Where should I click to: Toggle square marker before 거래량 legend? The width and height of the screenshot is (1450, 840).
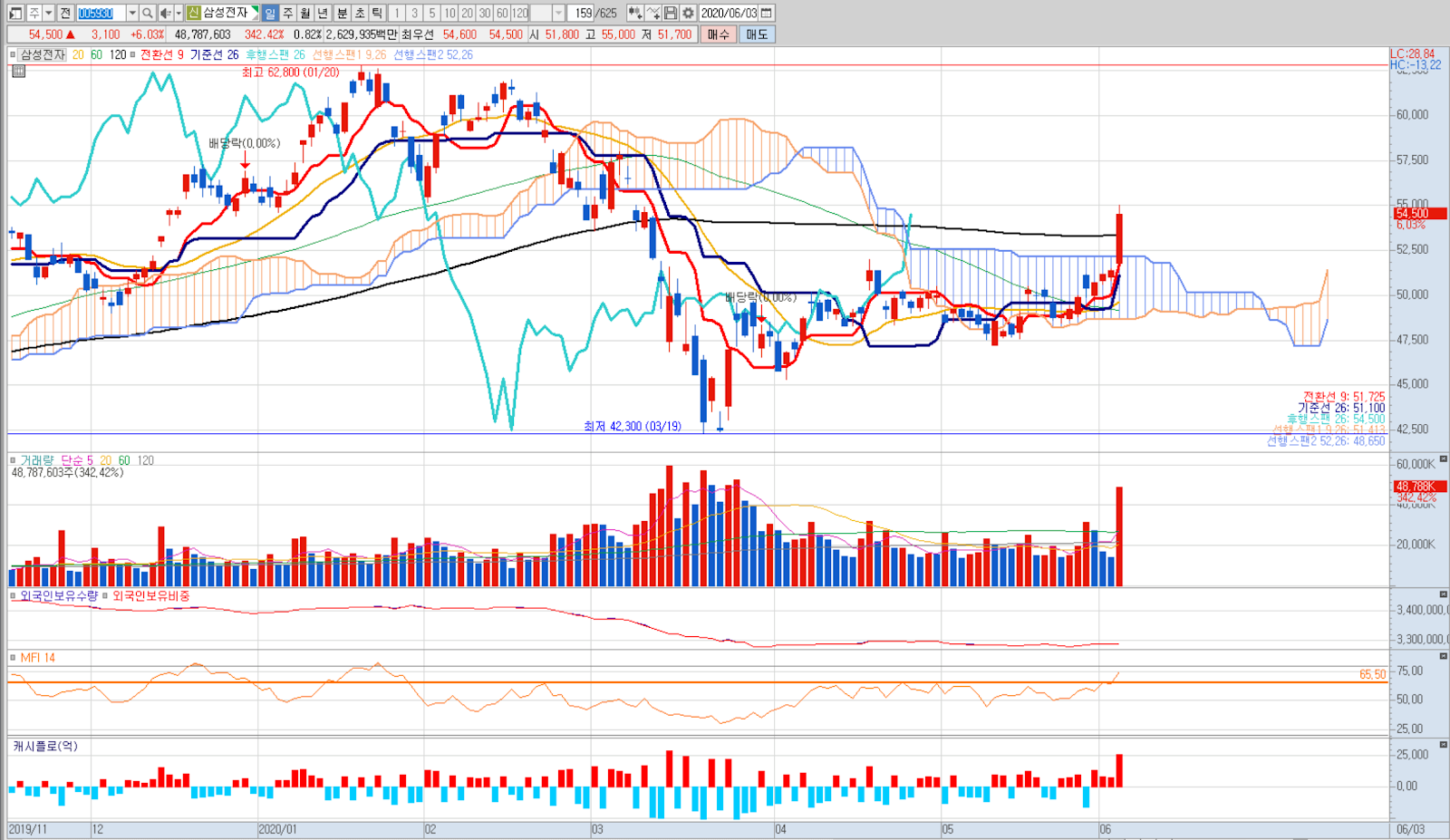coord(13,460)
